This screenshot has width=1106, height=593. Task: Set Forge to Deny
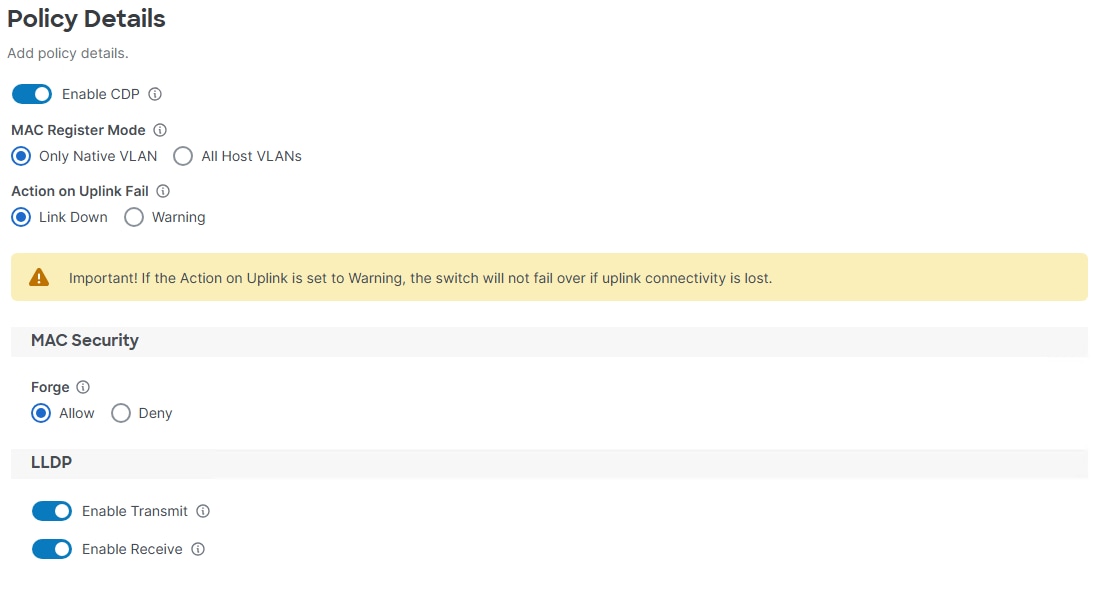coord(121,413)
